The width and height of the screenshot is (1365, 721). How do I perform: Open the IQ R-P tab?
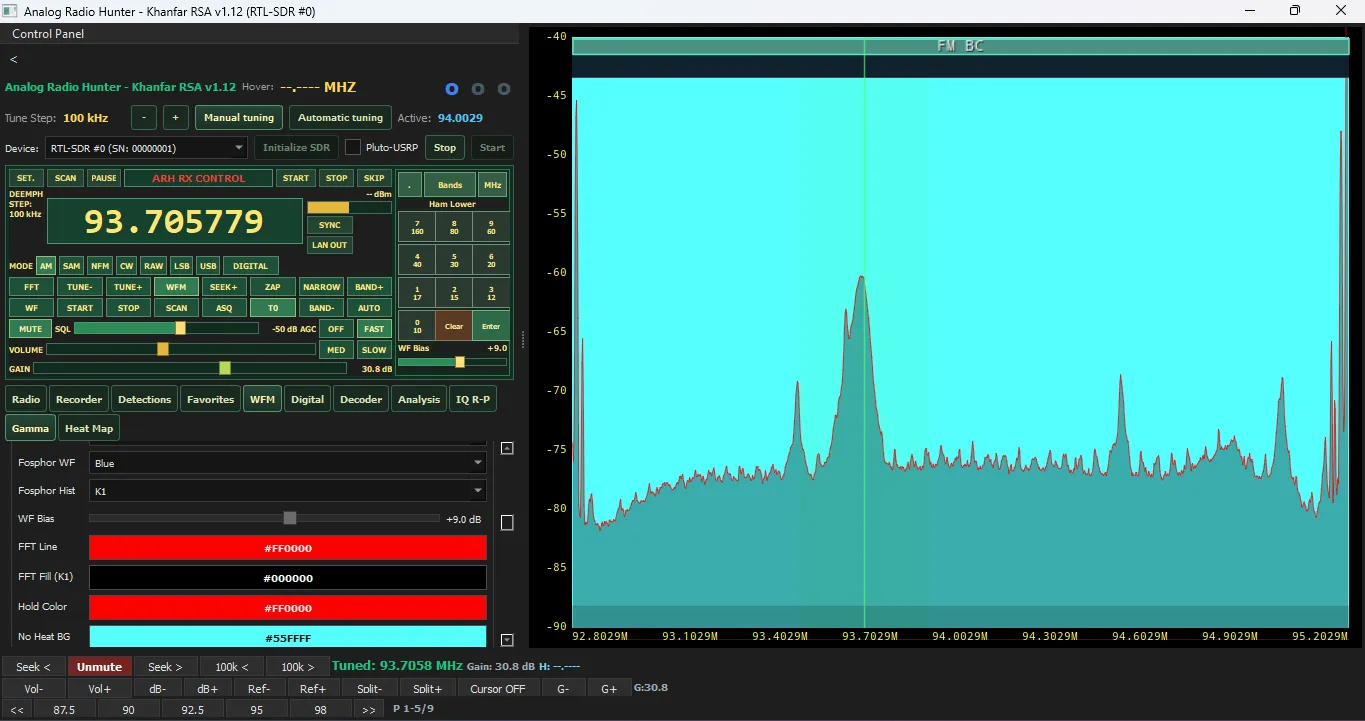[473, 399]
